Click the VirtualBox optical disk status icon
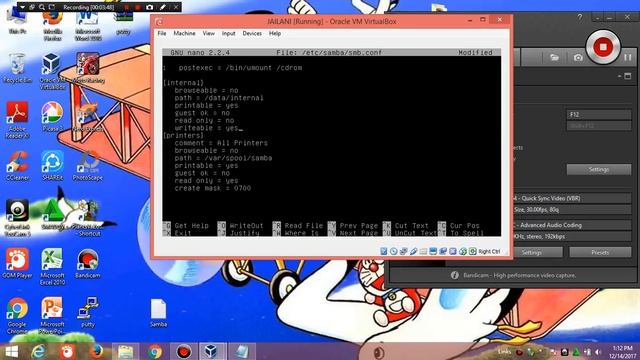Image resolution: width=640 pixels, height=360 pixels. pos(393,251)
